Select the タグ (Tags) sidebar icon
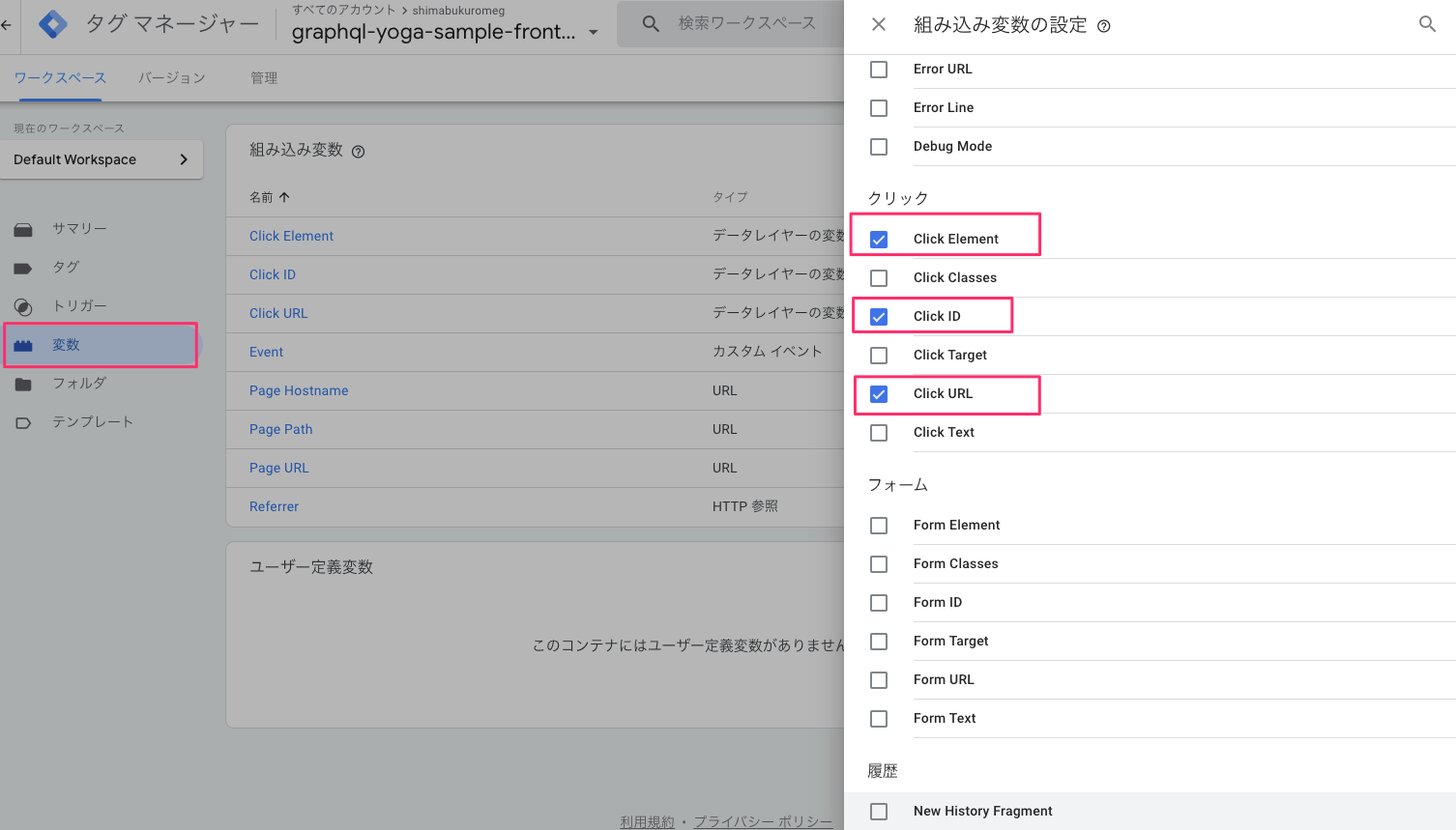Screen dimensions: 1456x830 coord(22,267)
